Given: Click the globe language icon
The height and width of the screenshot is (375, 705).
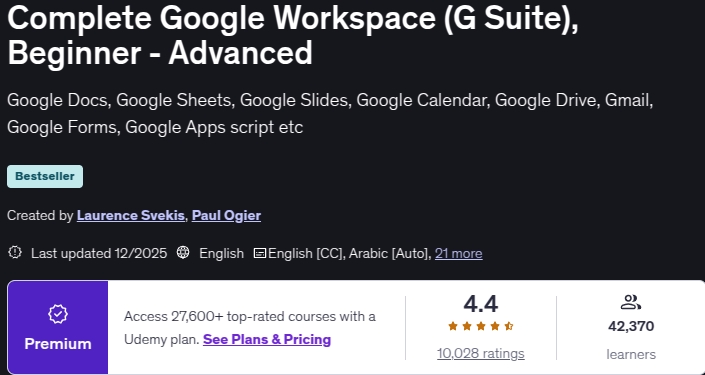Looking at the screenshot, I should pyautogui.click(x=183, y=252).
